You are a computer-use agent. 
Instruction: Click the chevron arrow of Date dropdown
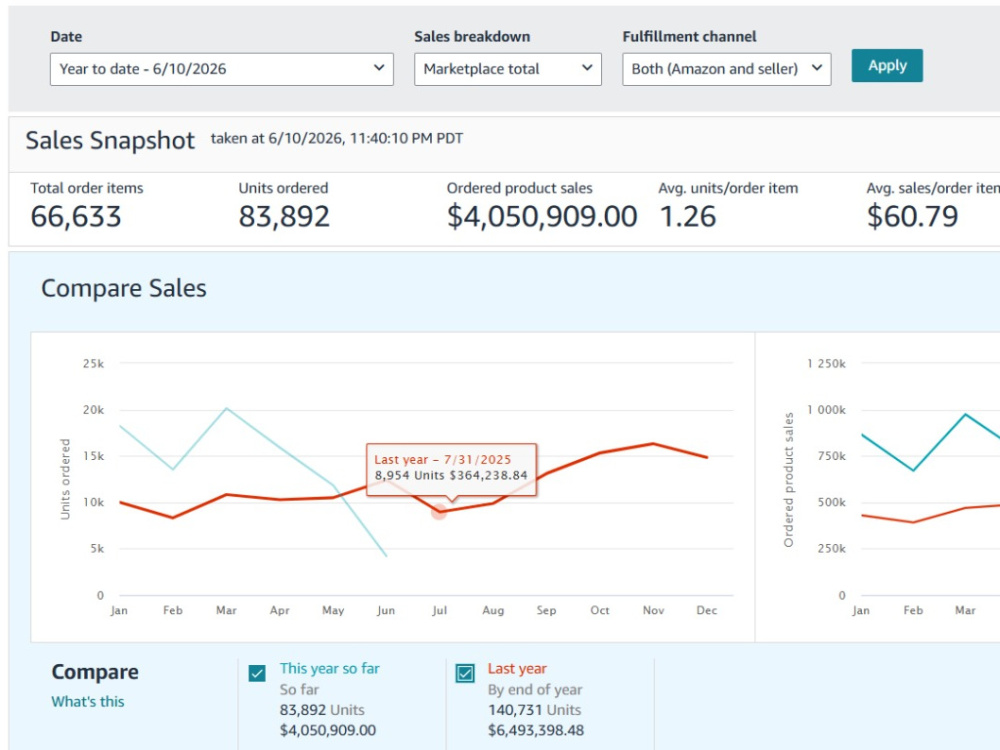point(379,68)
